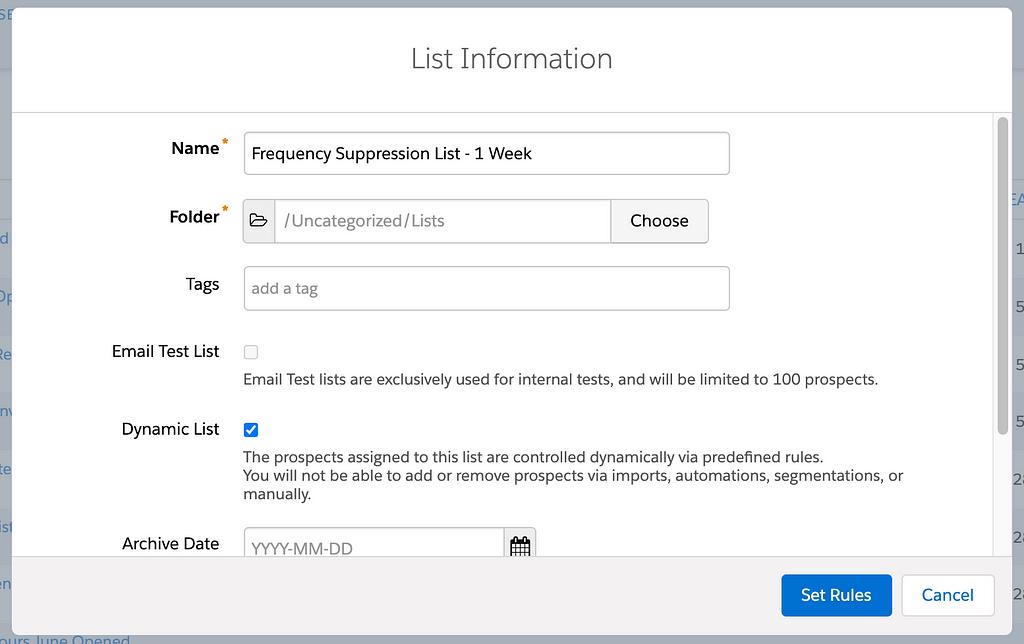This screenshot has width=1024, height=644.
Task: Click the Email Test lists description text
Action: (x=560, y=380)
